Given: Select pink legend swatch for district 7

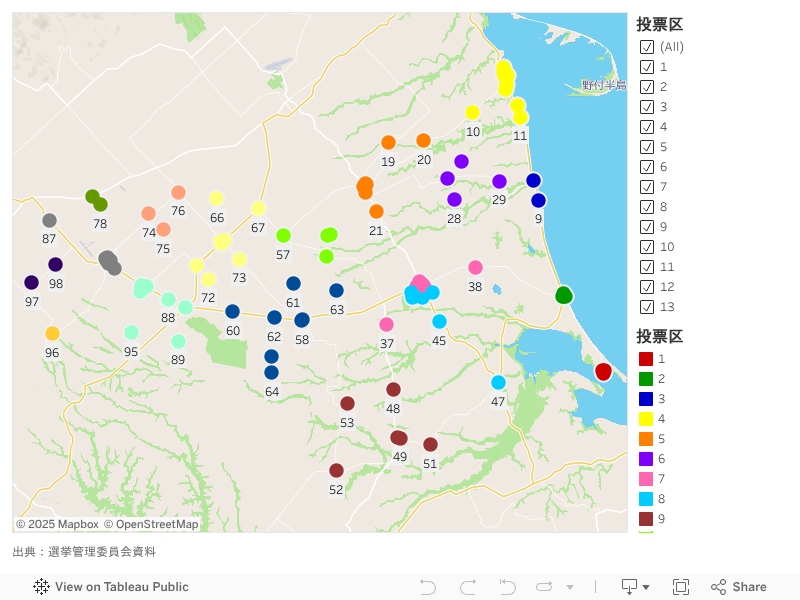Looking at the screenshot, I should (x=646, y=479).
